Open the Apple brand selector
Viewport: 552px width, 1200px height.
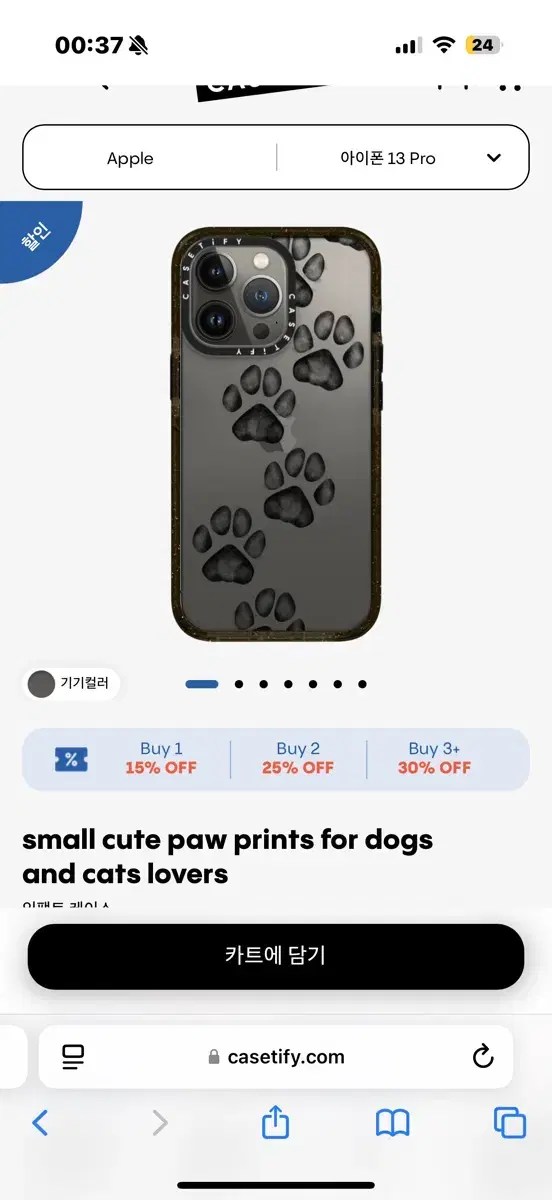(x=130, y=158)
